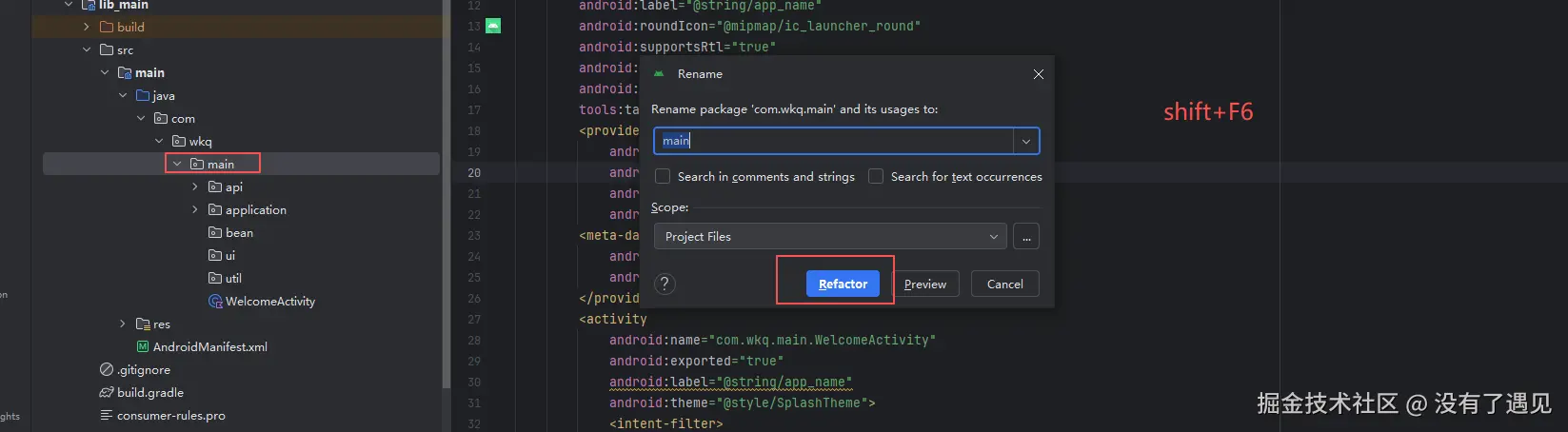
Task: Expand the application package node
Action: (195, 210)
